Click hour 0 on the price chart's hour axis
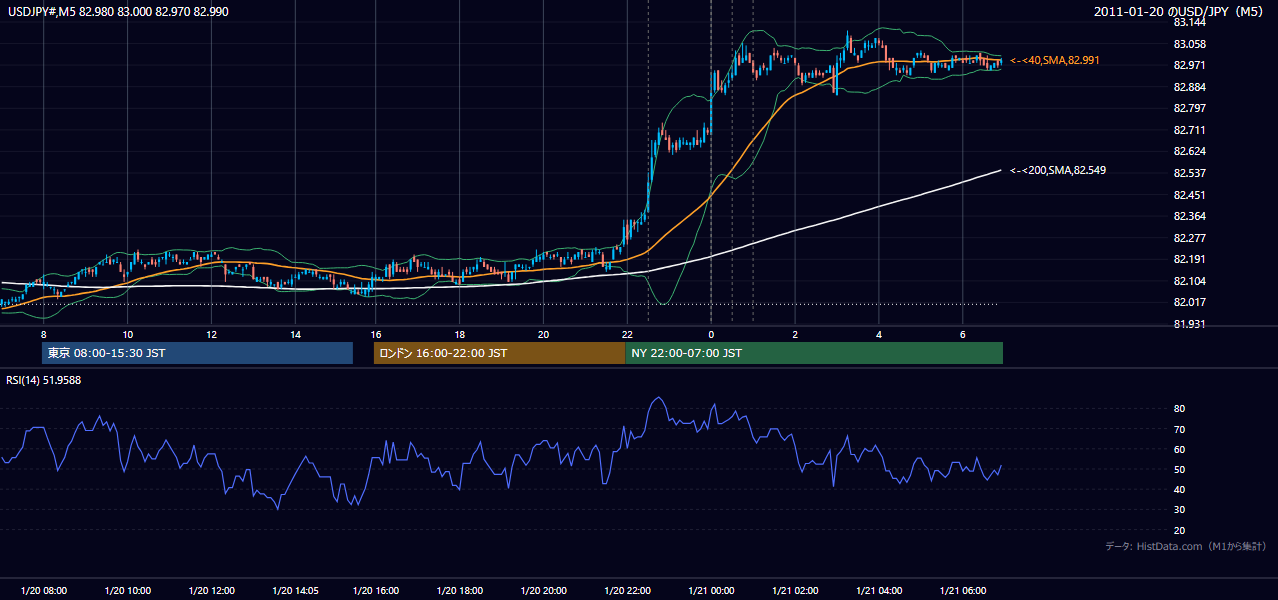Image resolution: width=1278 pixels, height=600 pixels. pyautogui.click(x=711, y=334)
